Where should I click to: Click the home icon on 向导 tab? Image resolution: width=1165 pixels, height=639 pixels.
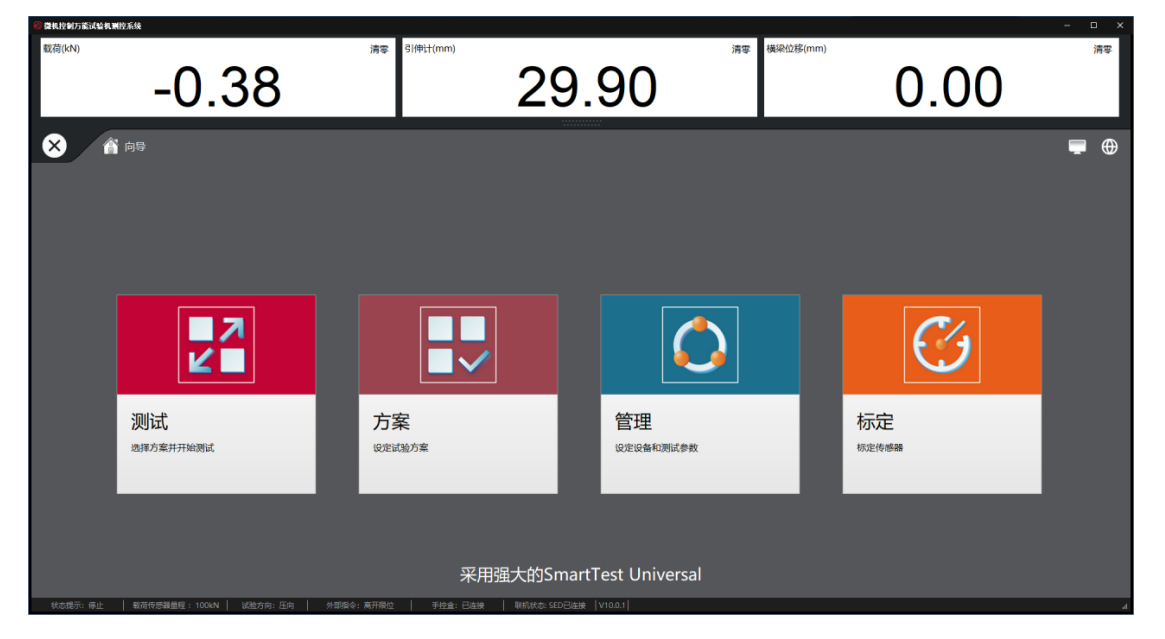click(x=110, y=146)
